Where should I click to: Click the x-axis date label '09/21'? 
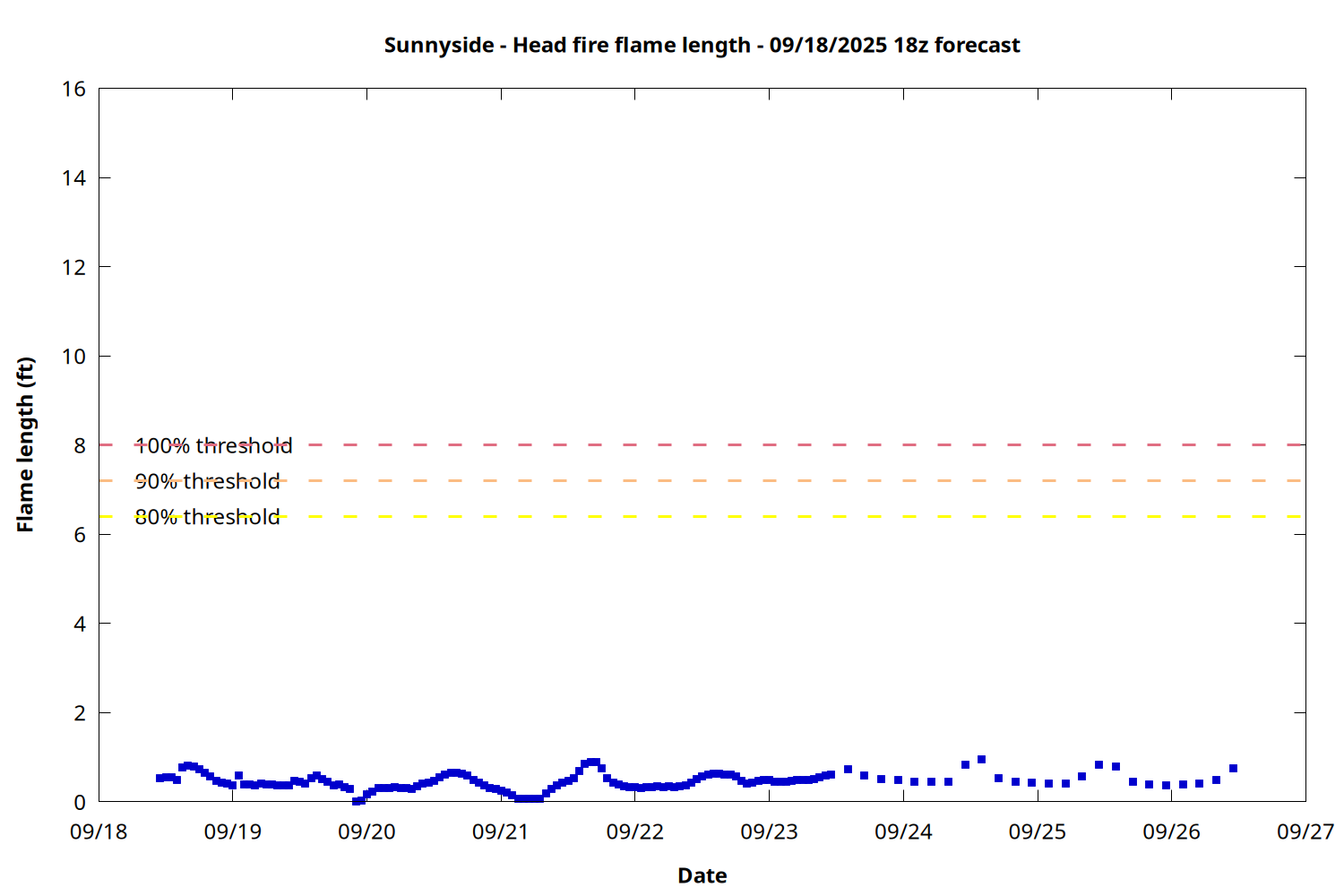click(501, 831)
